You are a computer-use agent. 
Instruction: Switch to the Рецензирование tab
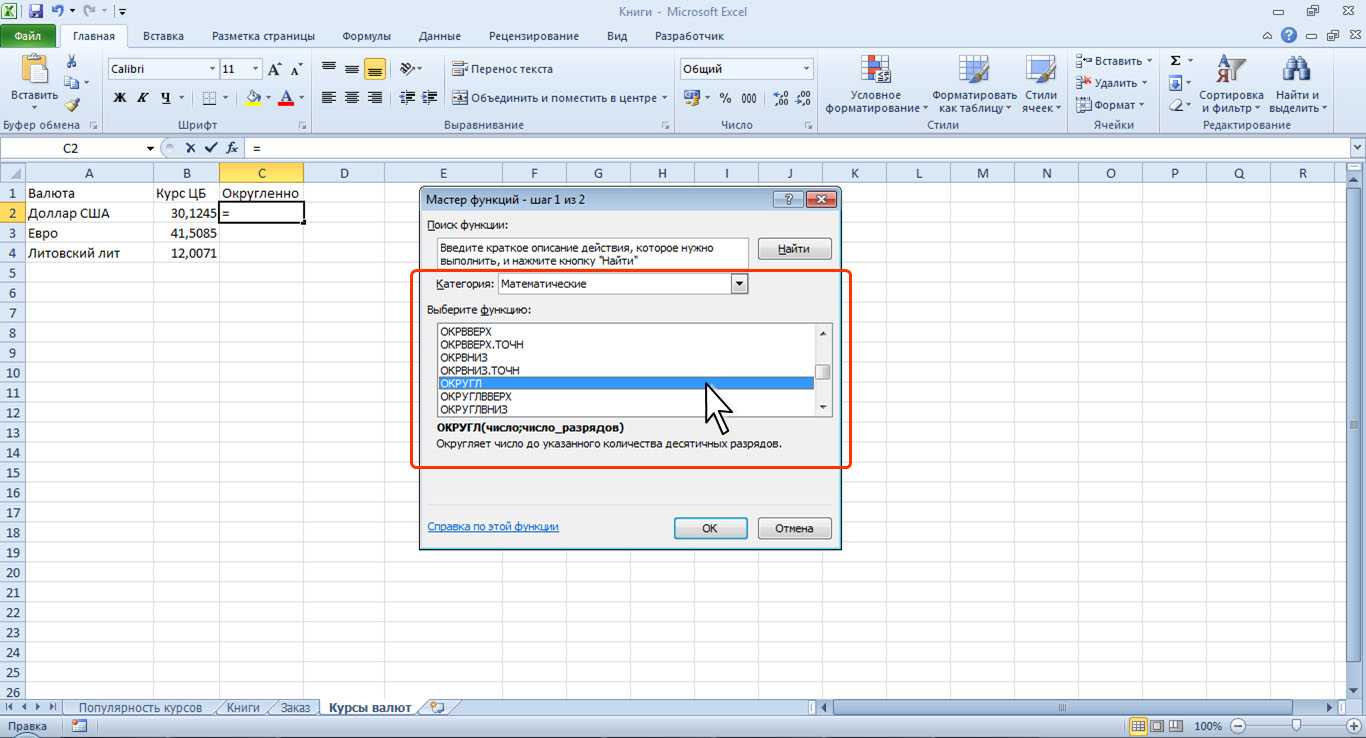[534, 36]
